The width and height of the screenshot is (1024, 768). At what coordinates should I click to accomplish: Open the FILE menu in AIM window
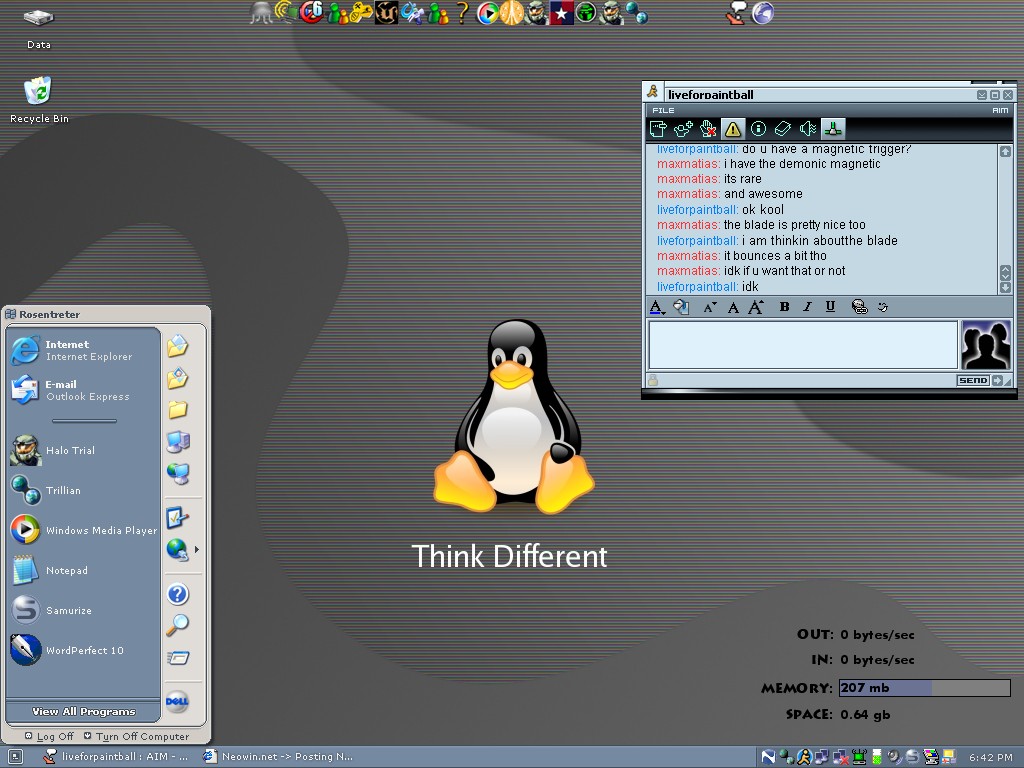[663, 110]
